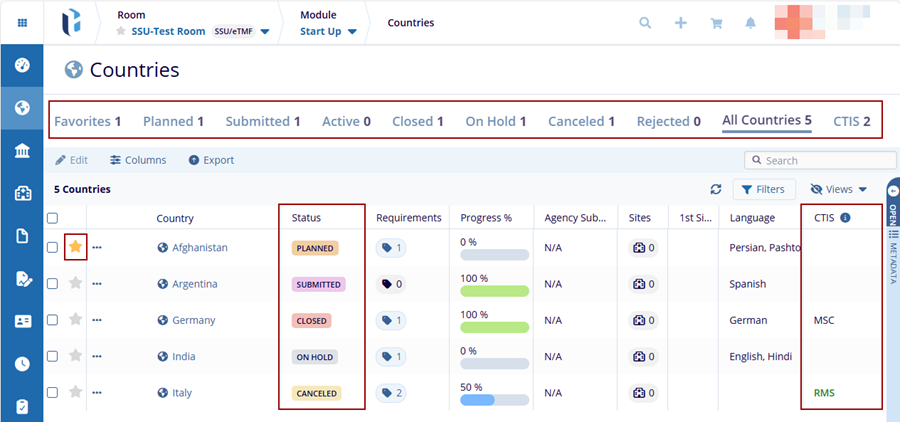Open the apps grid menu icon
The width and height of the screenshot is (900, 422).
point(22,23)
